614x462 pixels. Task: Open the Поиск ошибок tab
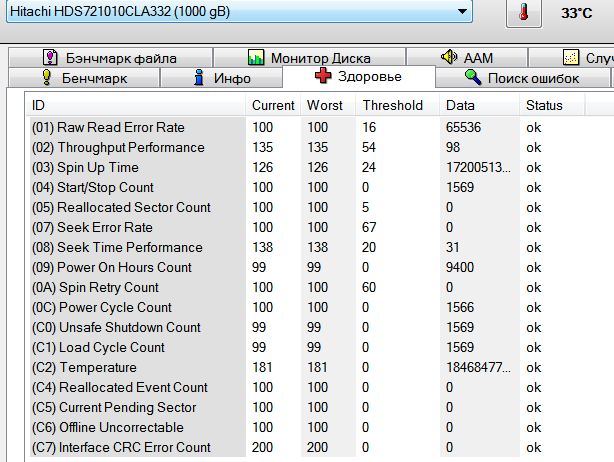[522, 78]
